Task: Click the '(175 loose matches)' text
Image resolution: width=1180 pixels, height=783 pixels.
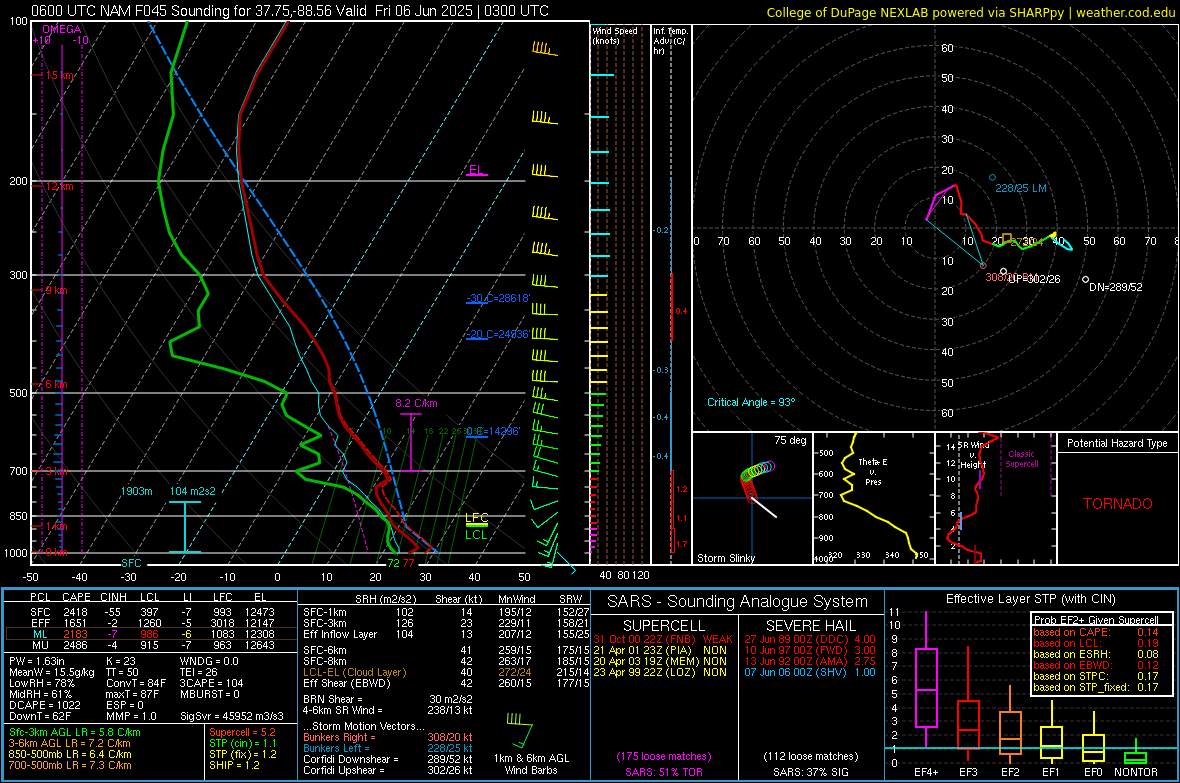Action: tap(664, 756)
